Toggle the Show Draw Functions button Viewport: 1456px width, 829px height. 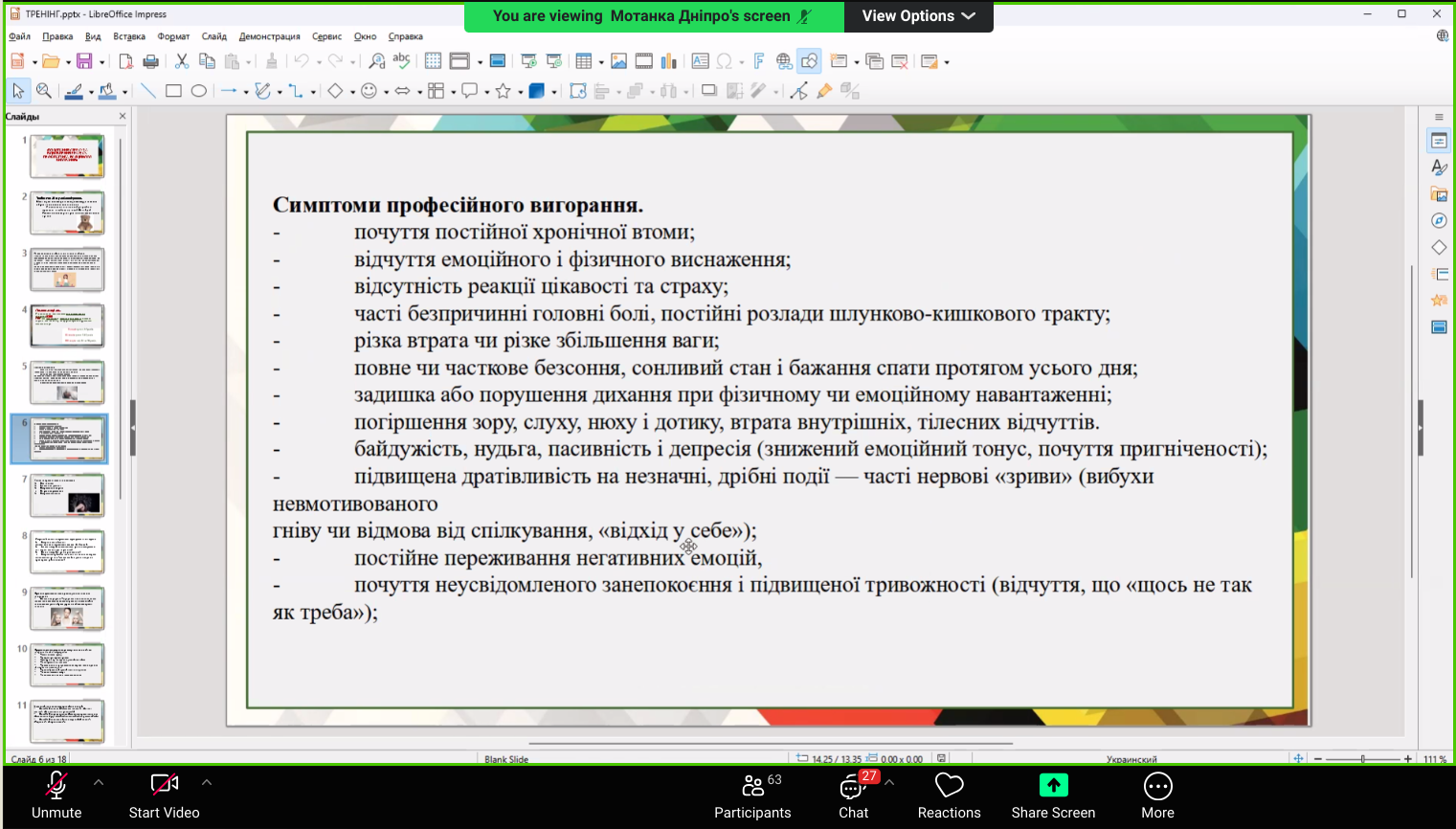tap(809, 61)
